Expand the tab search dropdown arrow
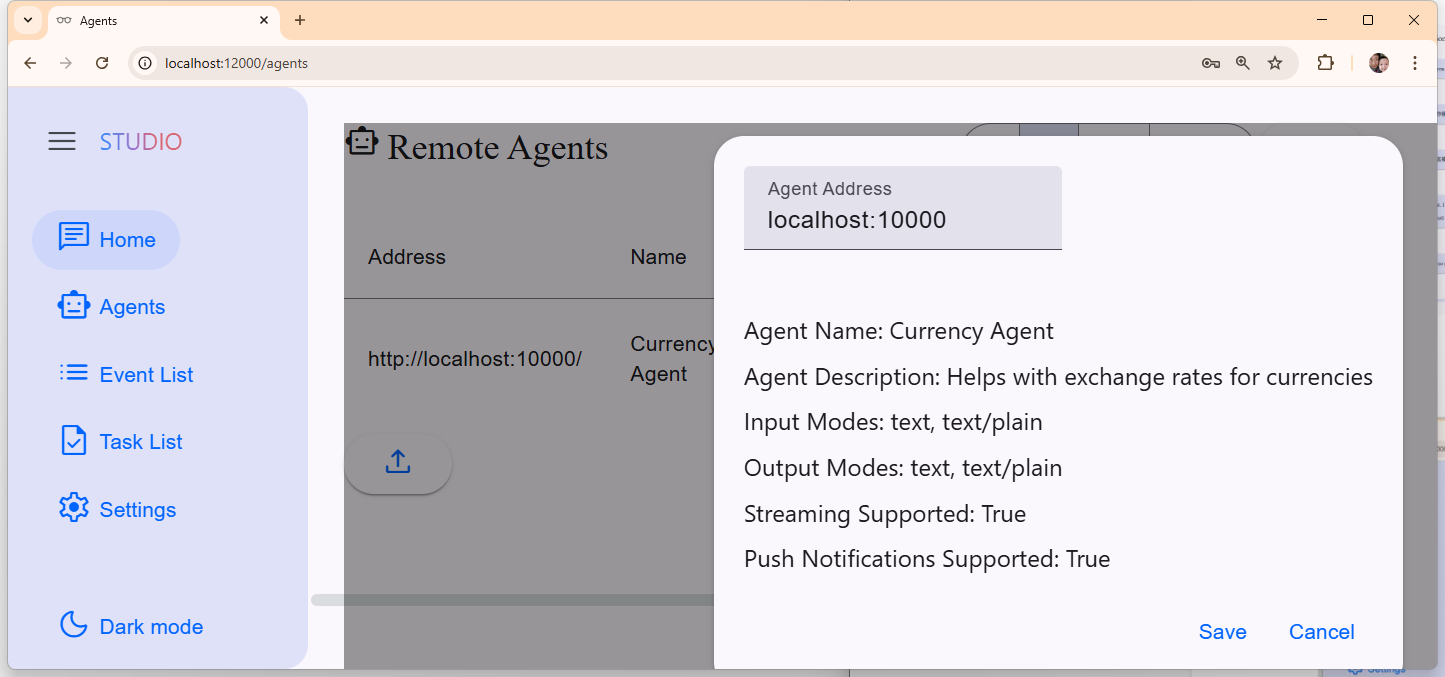 (x=28, y=20)
